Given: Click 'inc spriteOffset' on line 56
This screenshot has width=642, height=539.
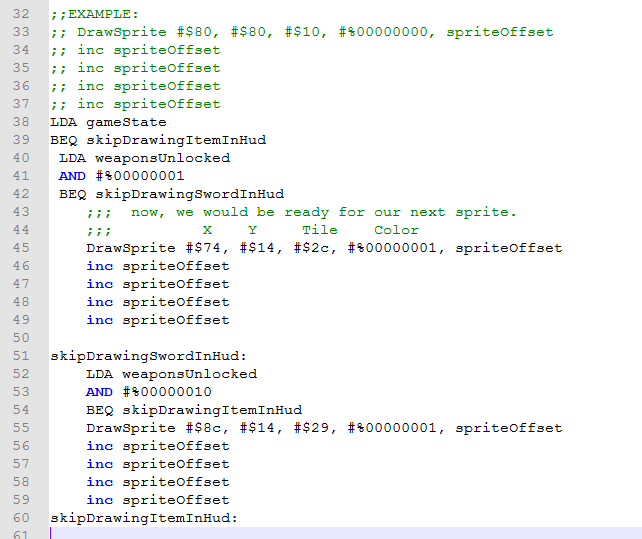Looking at the screenshot, I should tap(158, 446).
